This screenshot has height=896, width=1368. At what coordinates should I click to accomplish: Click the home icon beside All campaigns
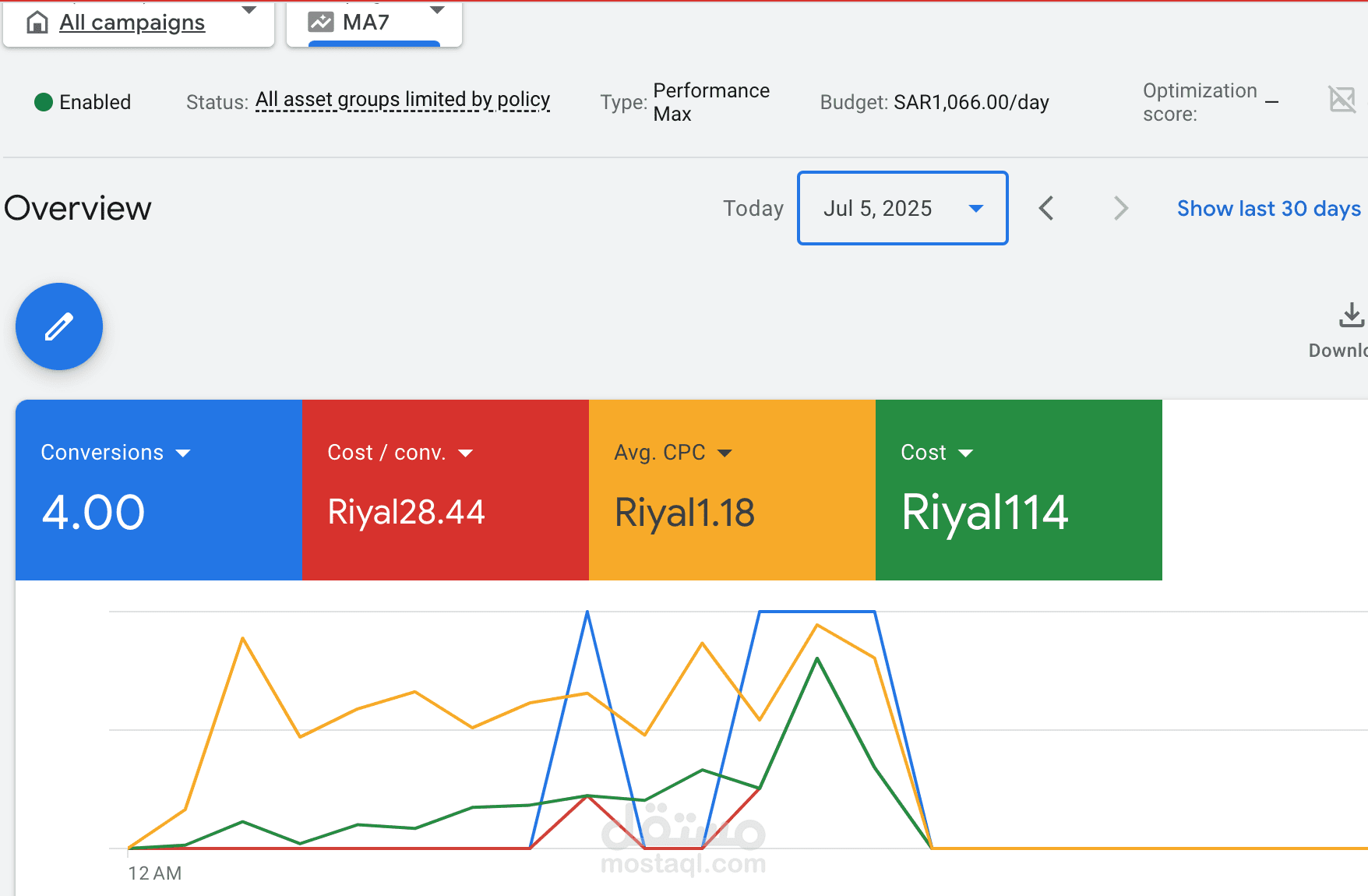[x=37, y=23]
